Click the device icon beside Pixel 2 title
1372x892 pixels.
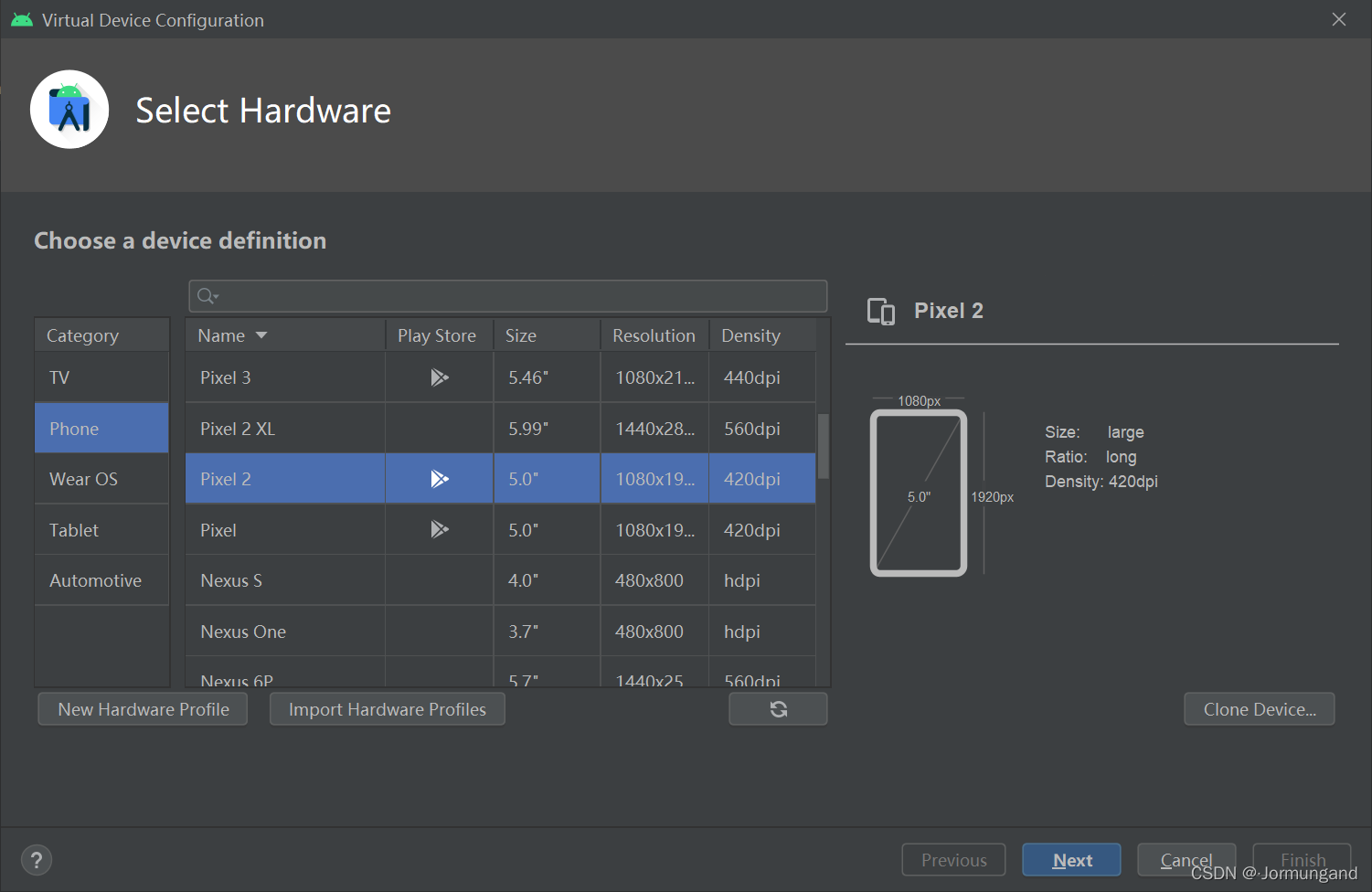881,312
